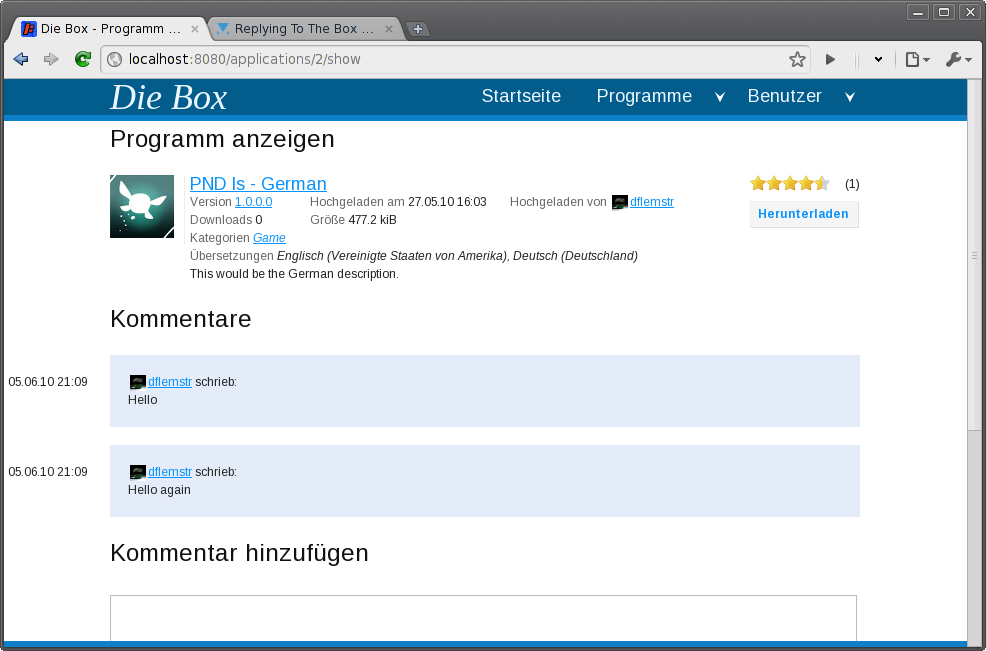Open the Game category link
Screen dimensions: 986x651
(269, 238)
